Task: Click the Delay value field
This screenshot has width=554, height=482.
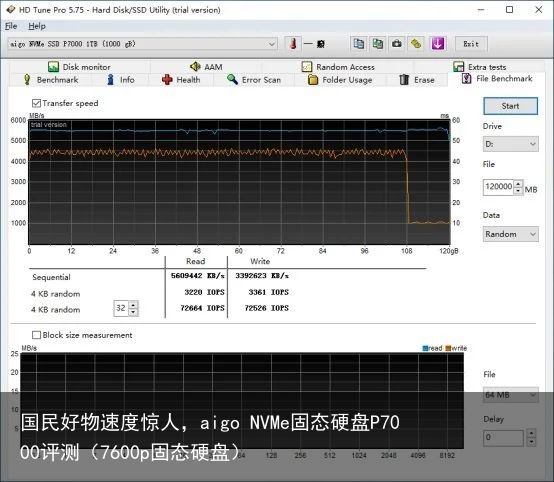Action: tap(503, 437)
